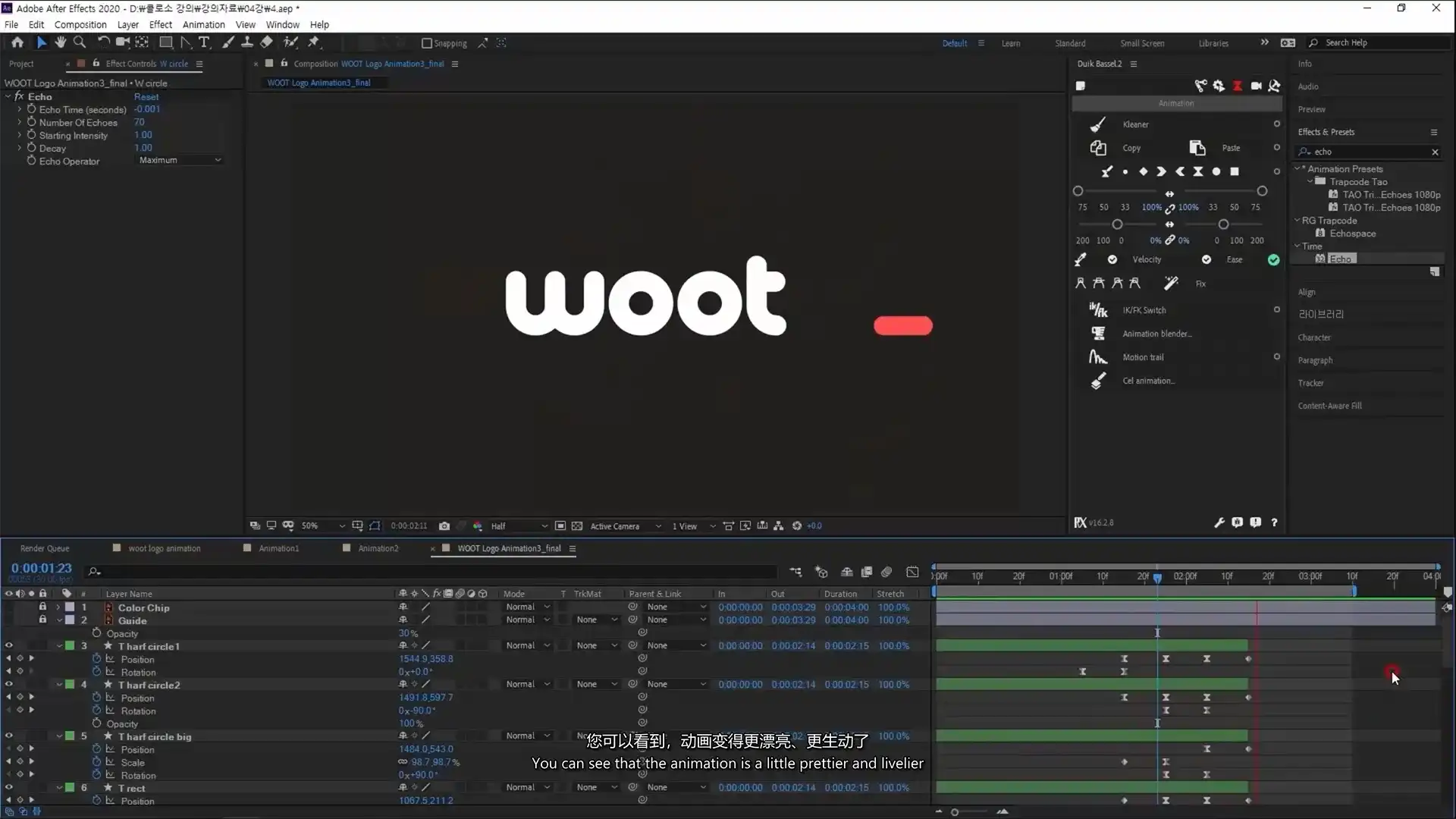
Task: Hide the T harf circle1 layer
Action: pos(9,646)
